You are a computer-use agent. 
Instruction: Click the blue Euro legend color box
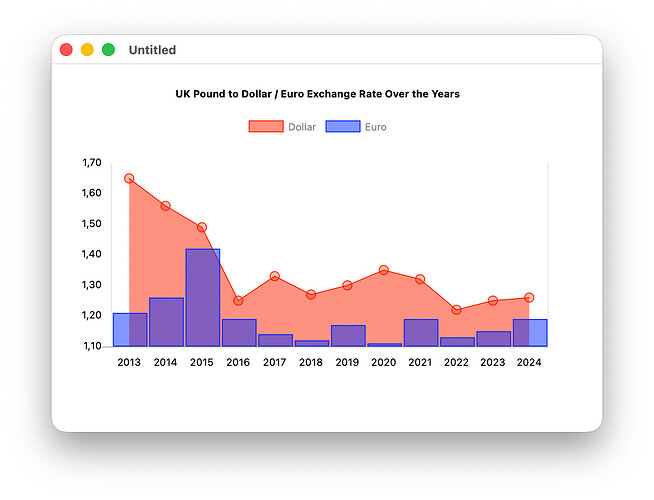coord(343,127)
